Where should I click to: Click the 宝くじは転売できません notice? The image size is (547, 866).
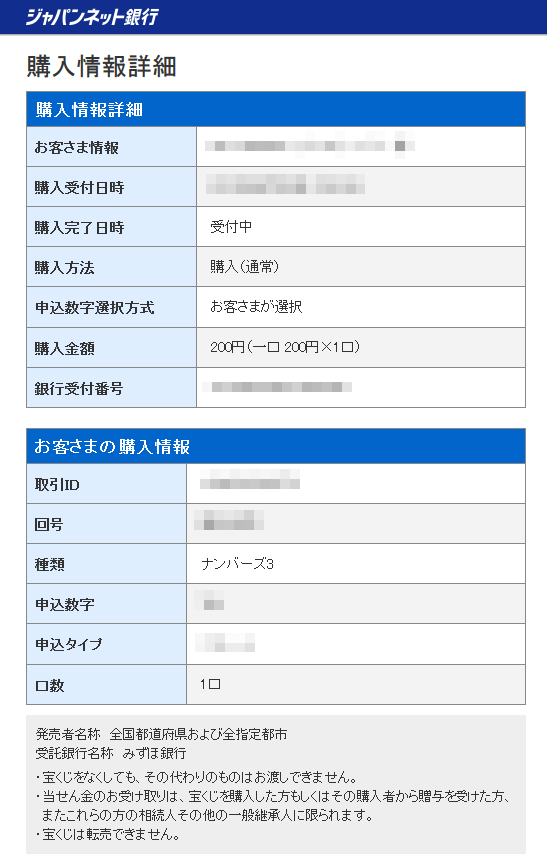(108, 834)
